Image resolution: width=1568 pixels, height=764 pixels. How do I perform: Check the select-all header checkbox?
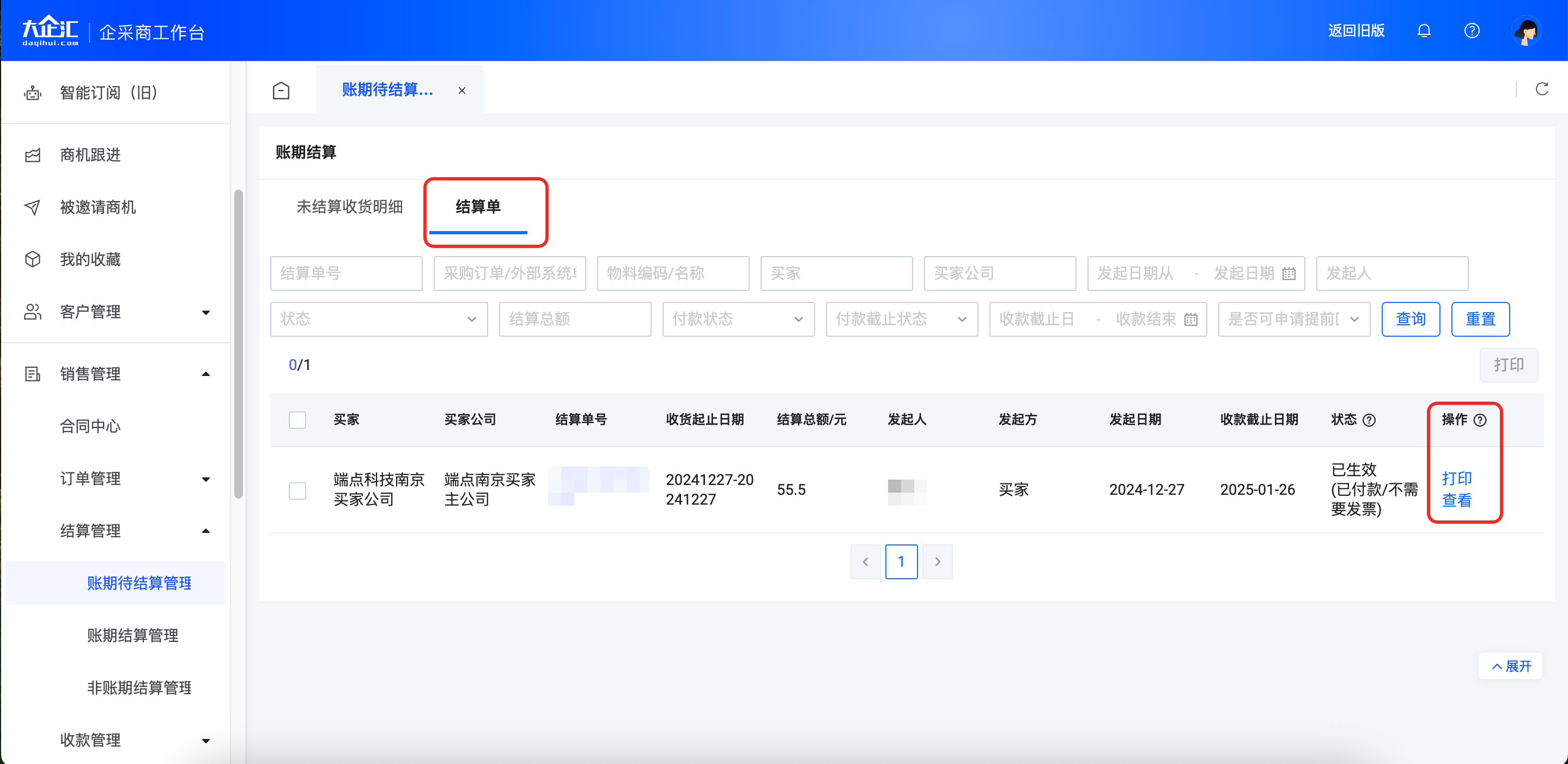[x=297, y=420]
